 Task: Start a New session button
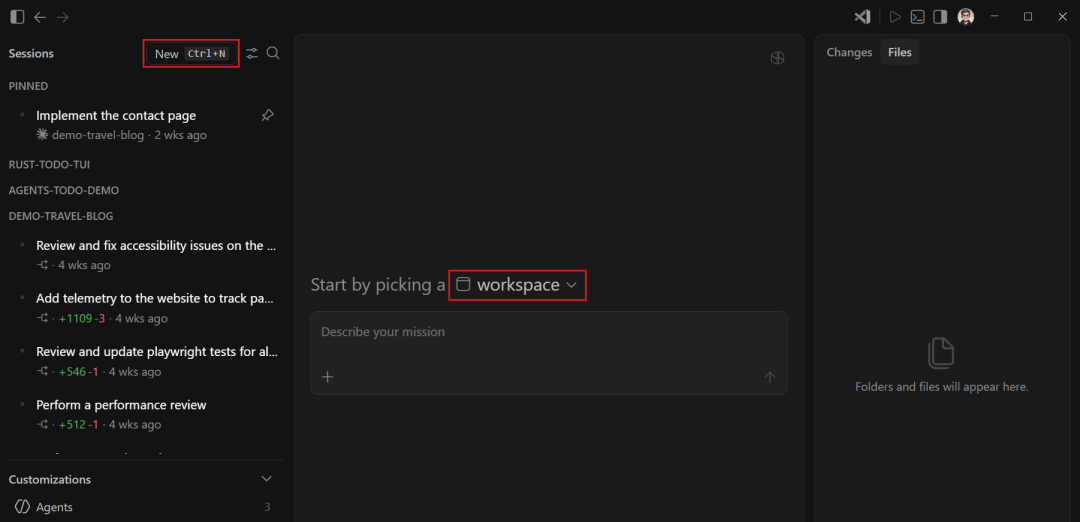coord(191,54)
